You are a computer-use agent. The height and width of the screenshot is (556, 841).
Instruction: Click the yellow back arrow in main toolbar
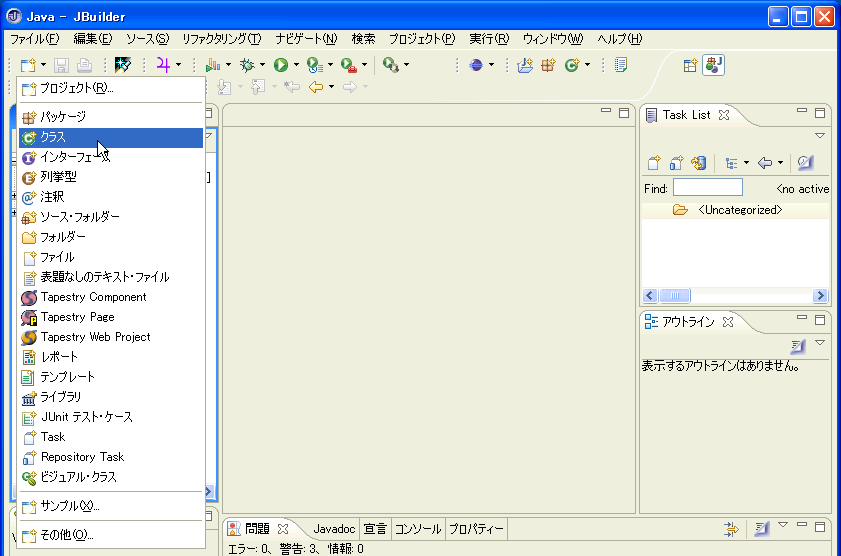pyautogui.click(x=316, y=87)
